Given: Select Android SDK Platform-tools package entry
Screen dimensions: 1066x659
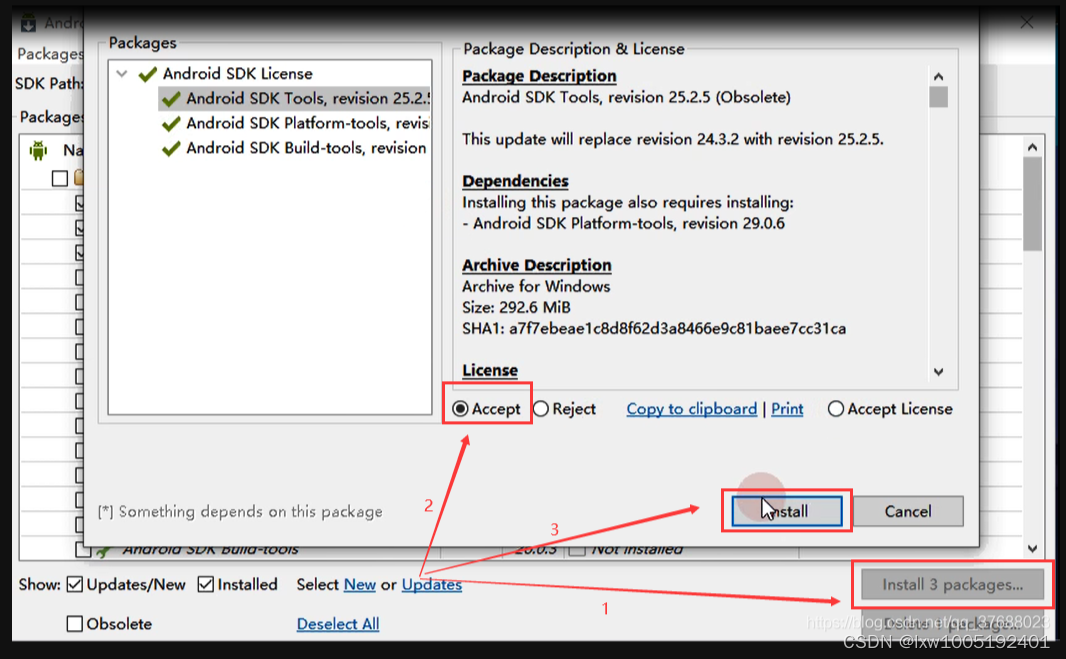Looking at the screenshot, I should point(307,123).
